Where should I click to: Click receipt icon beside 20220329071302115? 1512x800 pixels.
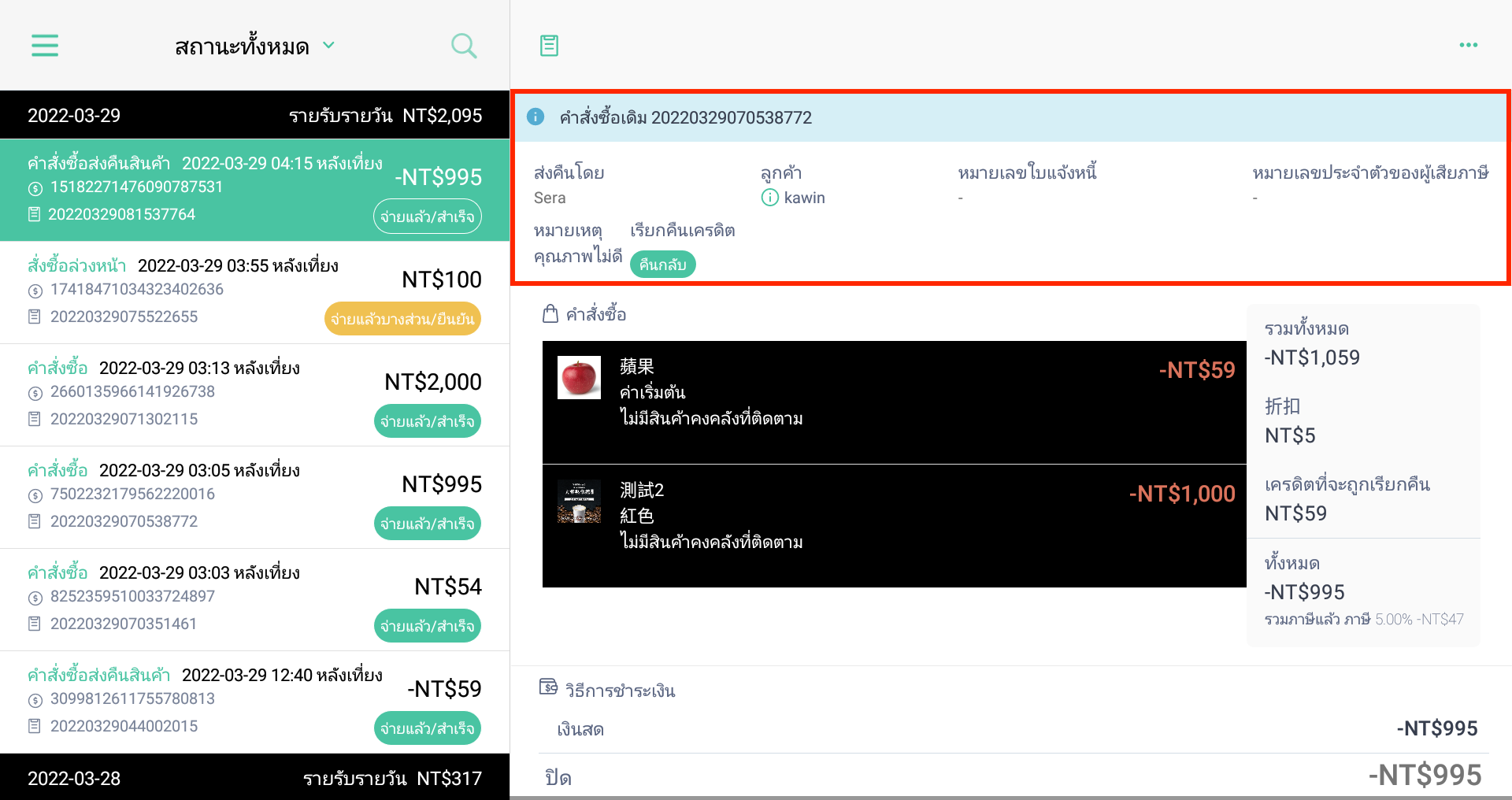pos(34,419)
